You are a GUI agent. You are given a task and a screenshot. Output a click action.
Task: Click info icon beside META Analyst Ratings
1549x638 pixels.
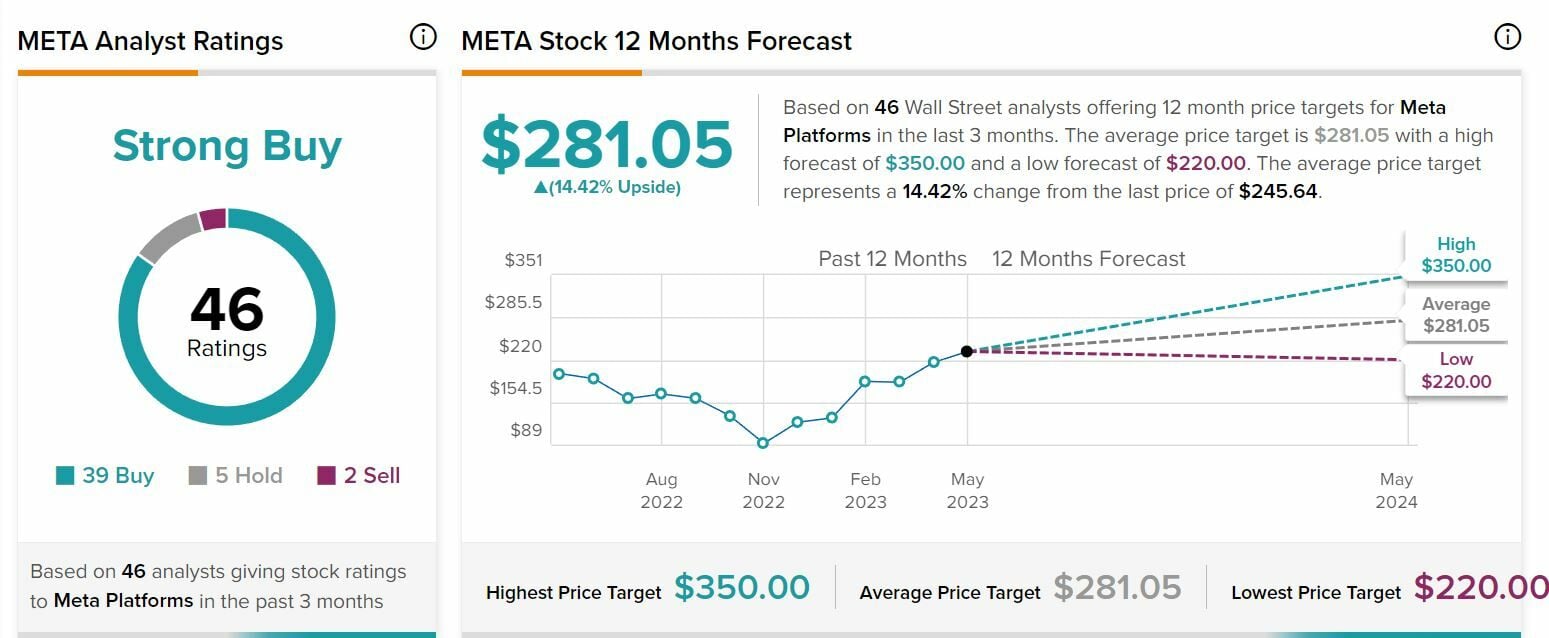423,38
